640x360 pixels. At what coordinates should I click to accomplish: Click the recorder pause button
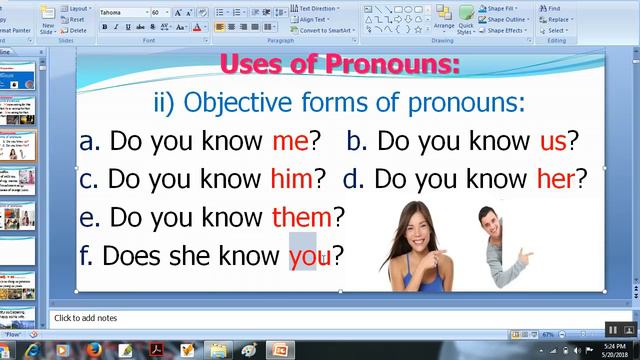click(613, 329)
